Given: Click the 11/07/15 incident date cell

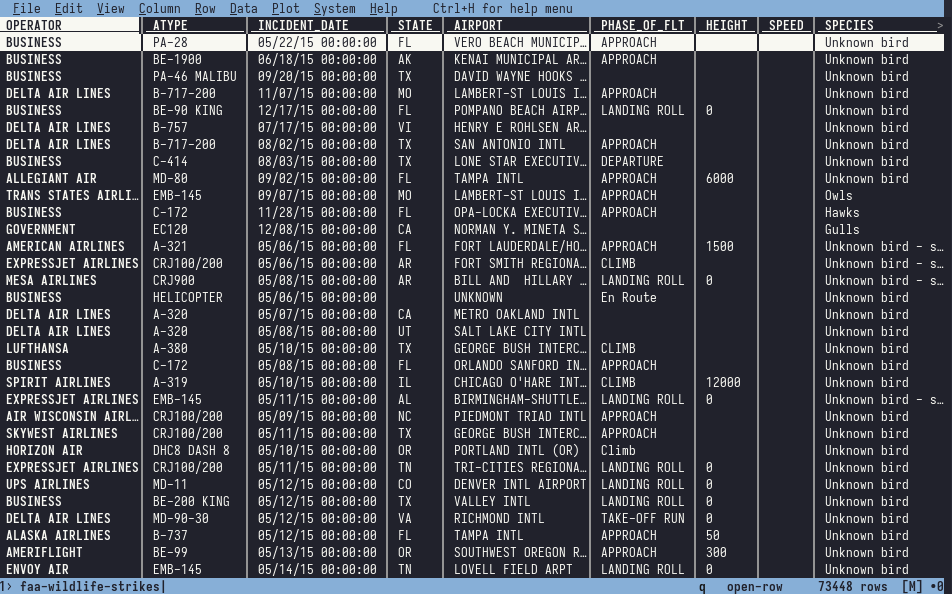Looking at the screenshot, I should point(317,94).
